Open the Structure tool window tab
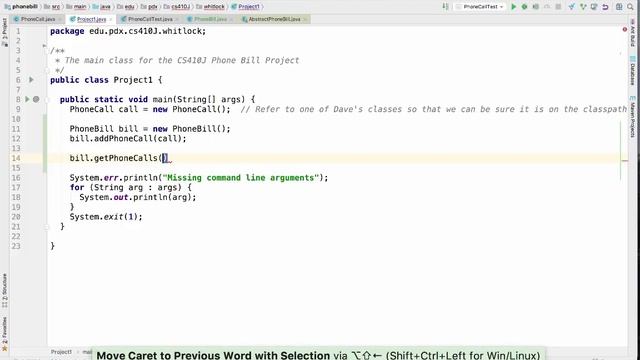The height and width of the screenshot is (360, 640). pyautogui.click(x=4, y=290)
